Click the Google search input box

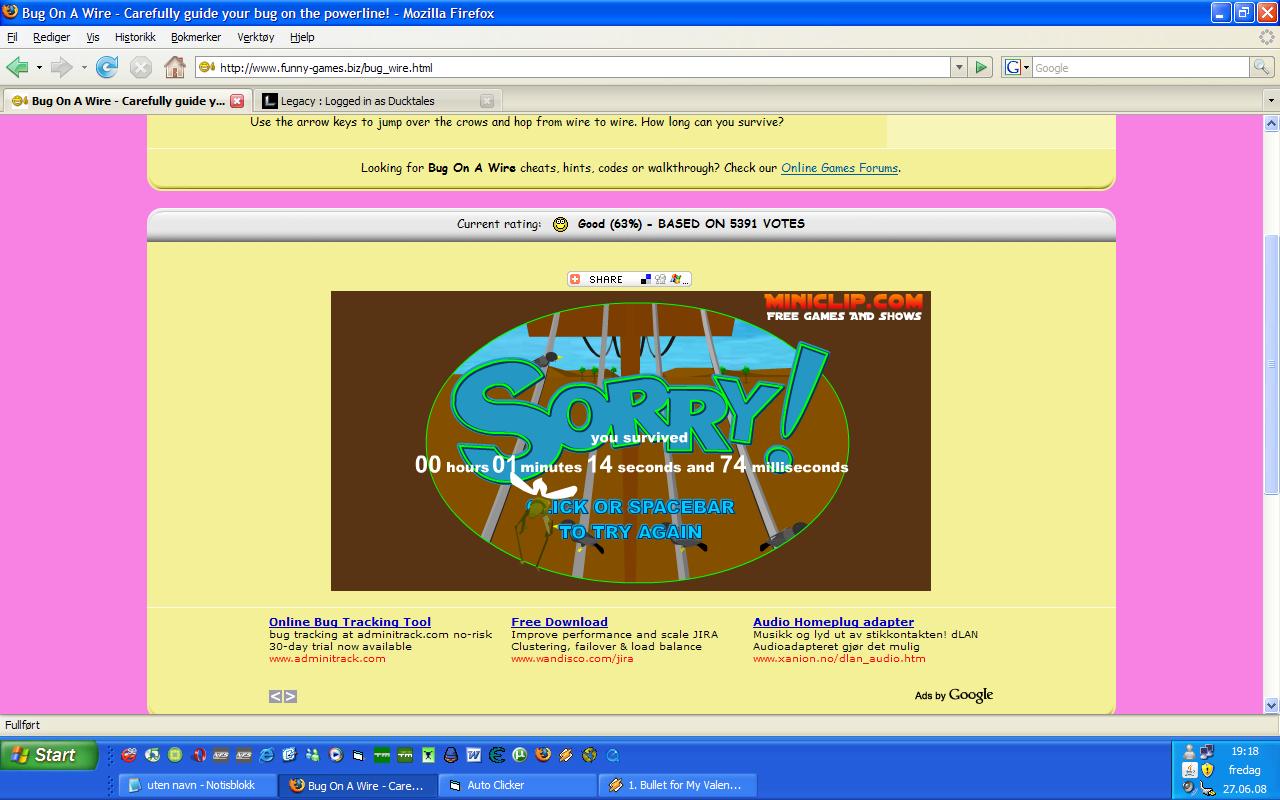click(x=1140, y=67)
